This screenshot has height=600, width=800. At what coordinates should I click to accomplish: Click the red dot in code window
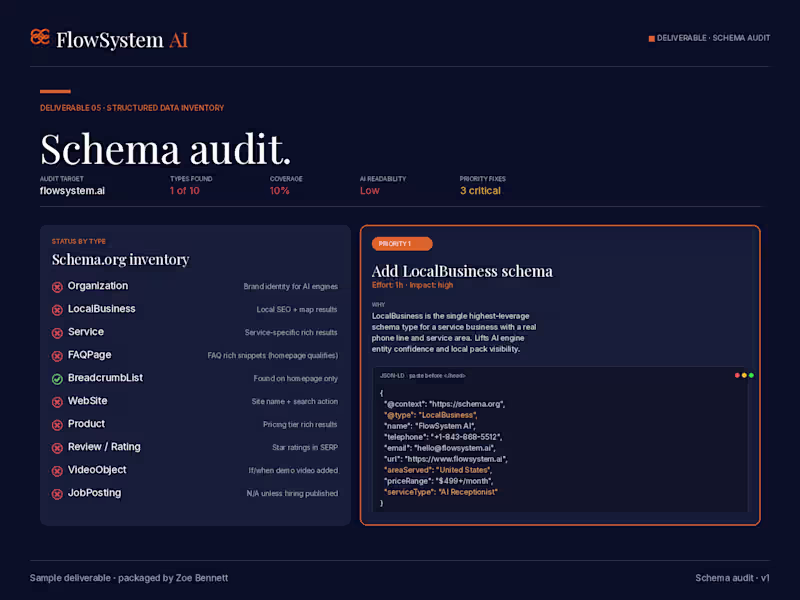click(x=737, y=376)
